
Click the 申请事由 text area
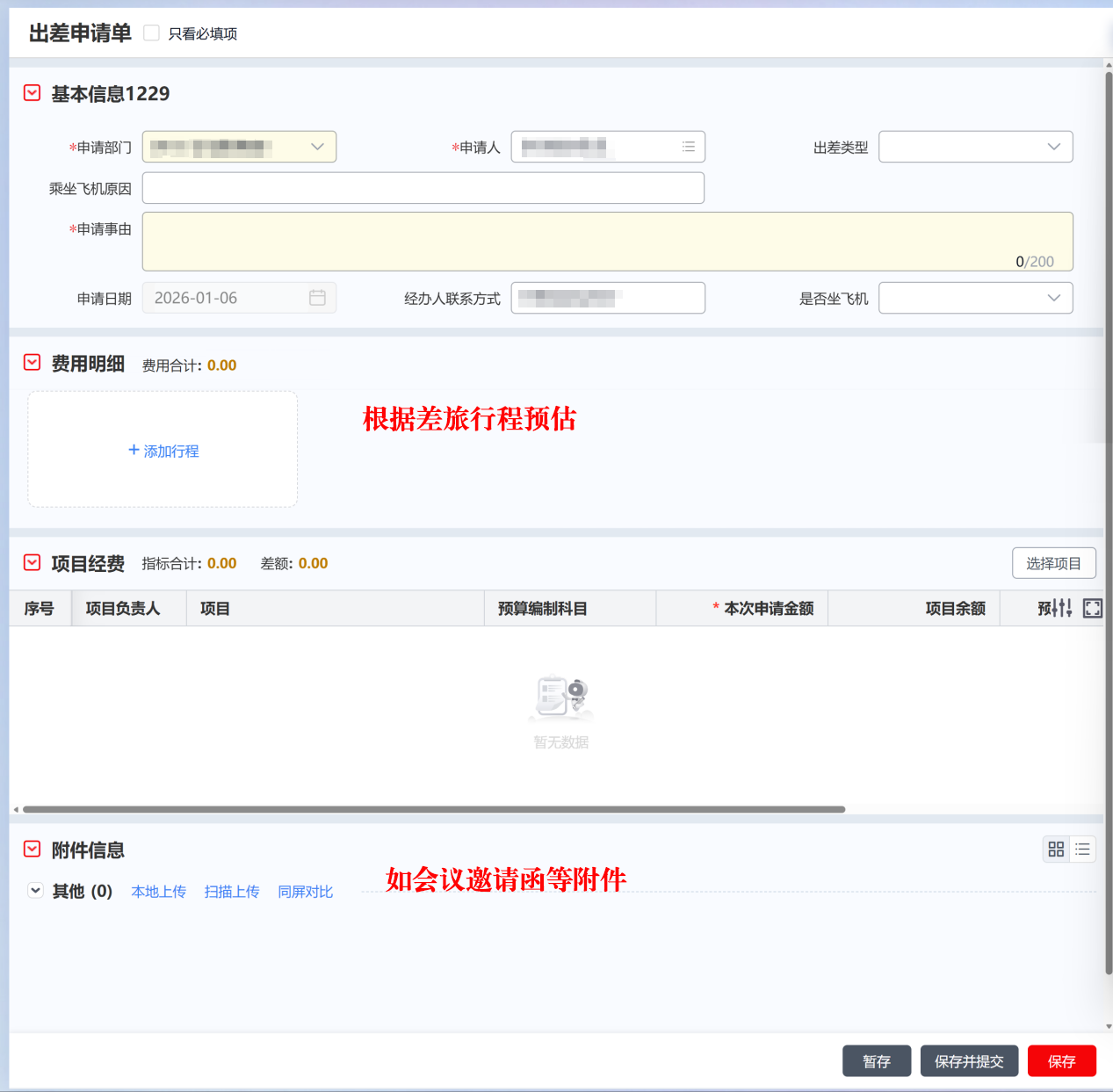pyautogui.click(x=607, y=241)
